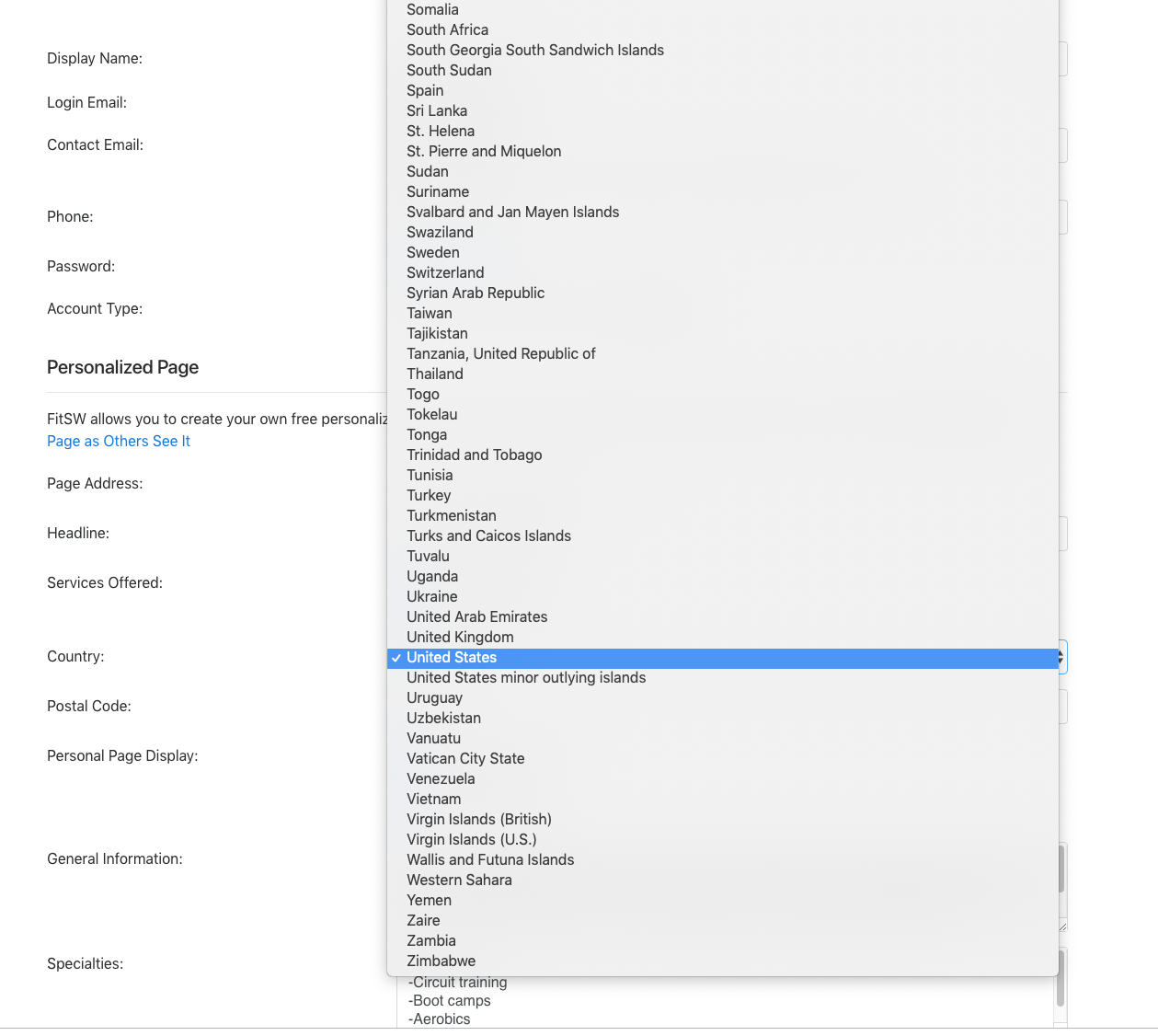1158x1036 pixels.
Task: Choose Uganda option
Action: [723, 577]
